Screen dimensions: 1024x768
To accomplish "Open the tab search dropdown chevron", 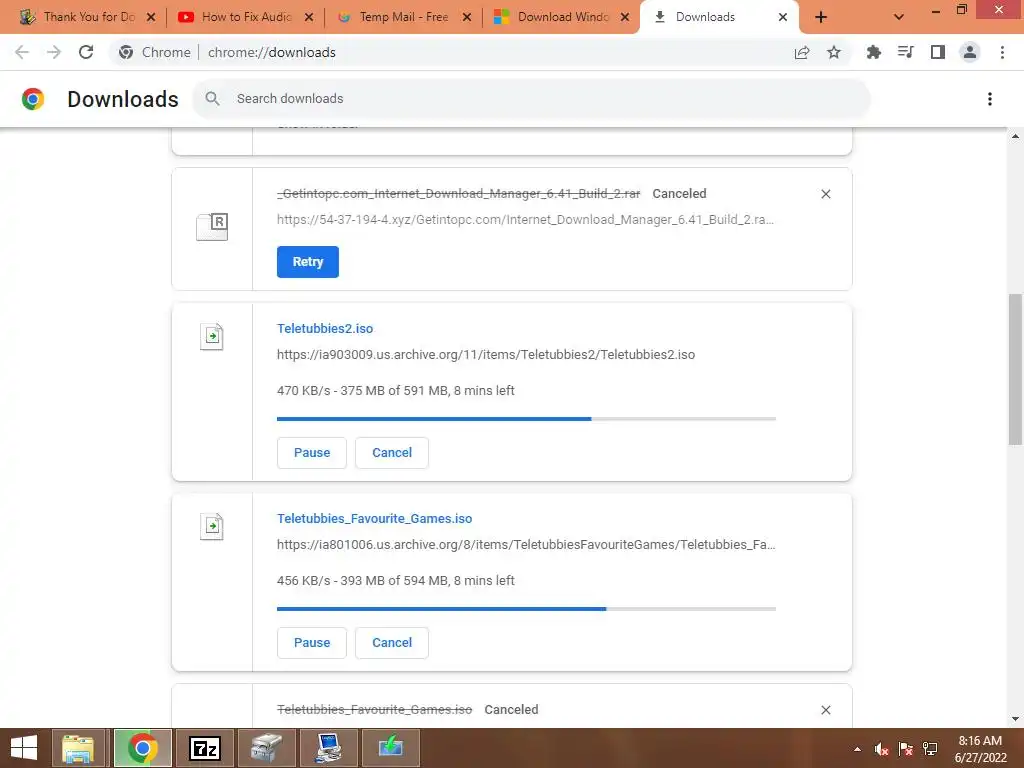I will 899,17.
